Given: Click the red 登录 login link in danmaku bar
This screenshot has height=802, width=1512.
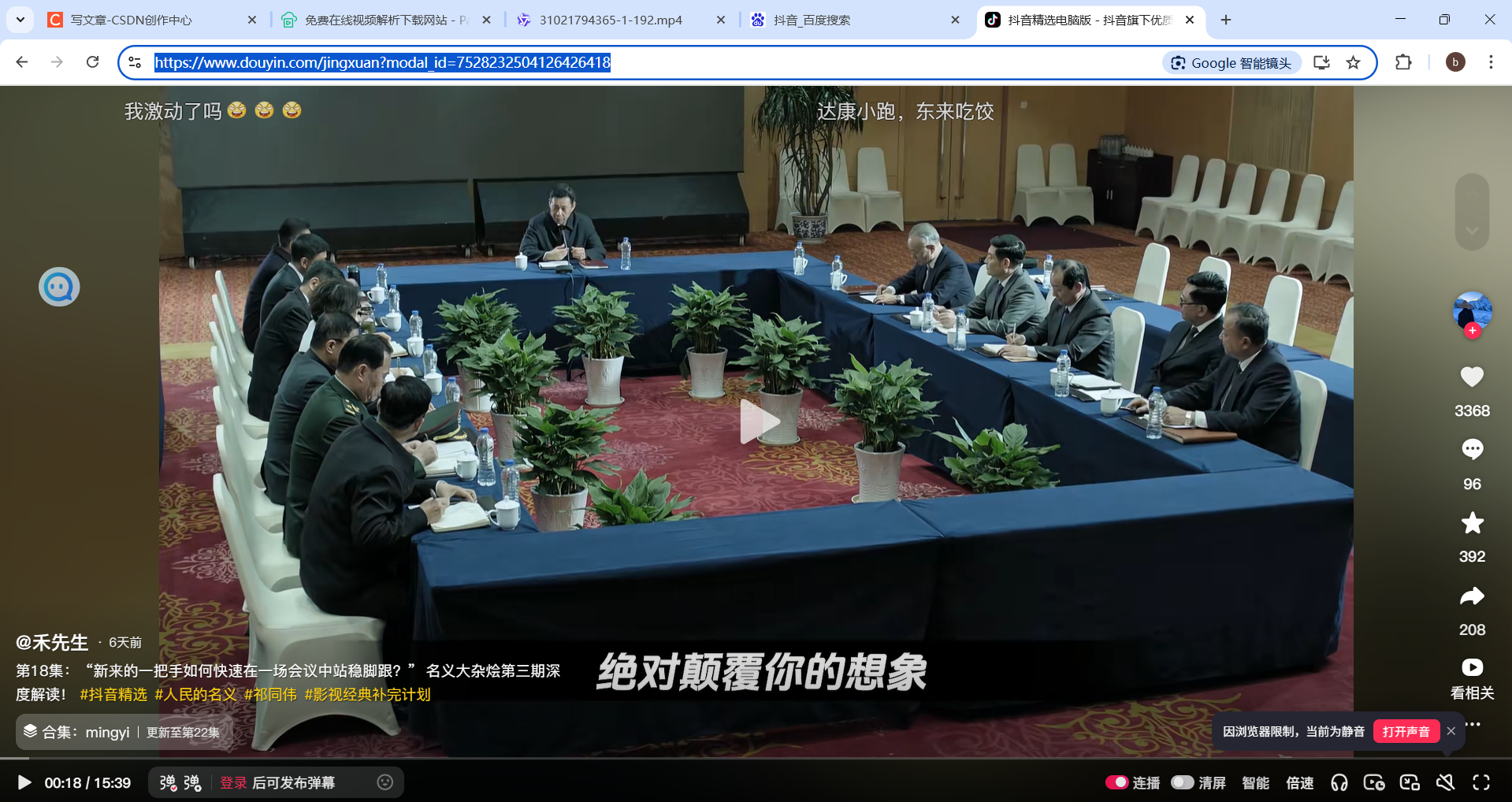Looking at the screenshot, I should click(233, 782).
